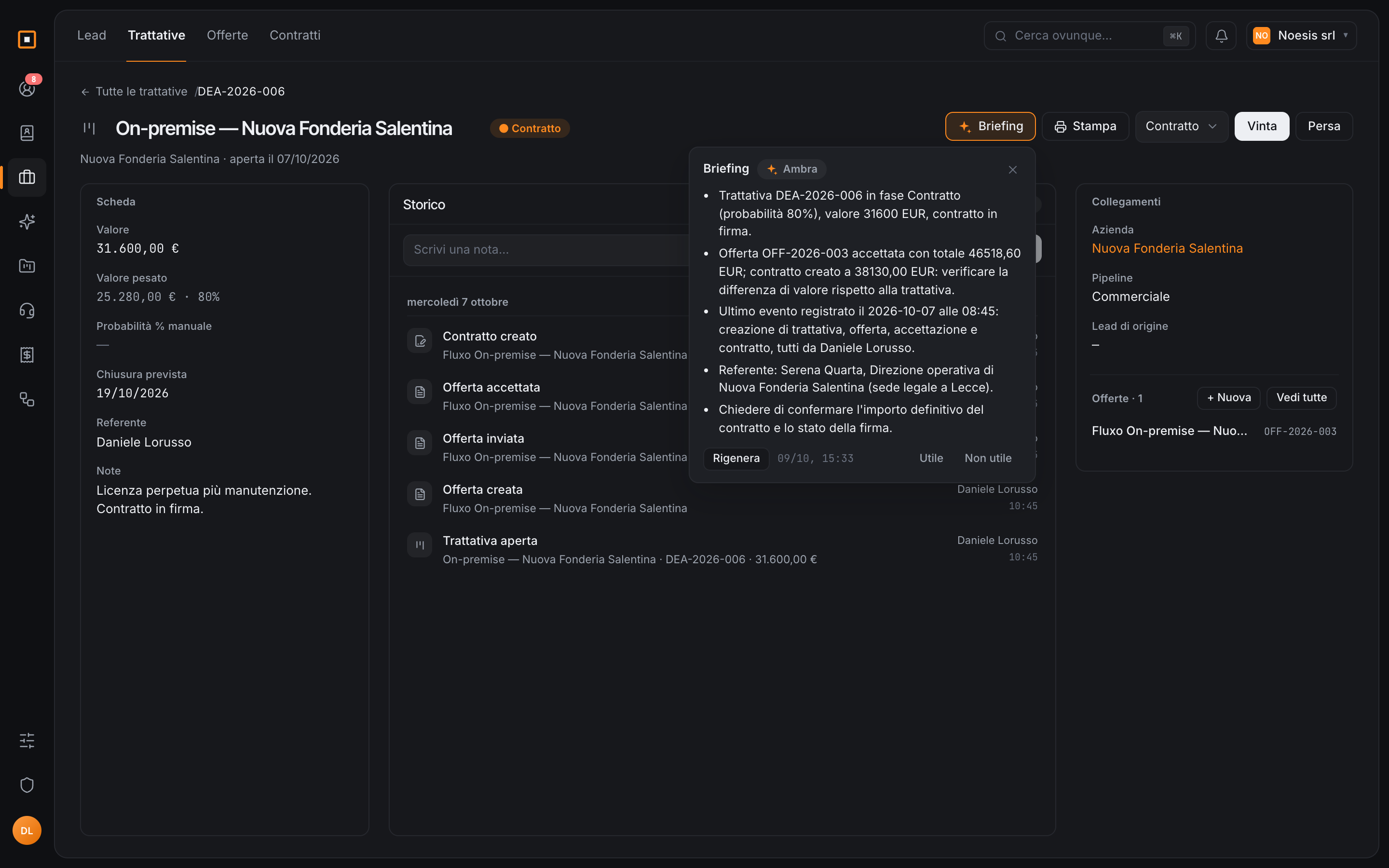Click the Offerta accettata event title

point(491,388)
